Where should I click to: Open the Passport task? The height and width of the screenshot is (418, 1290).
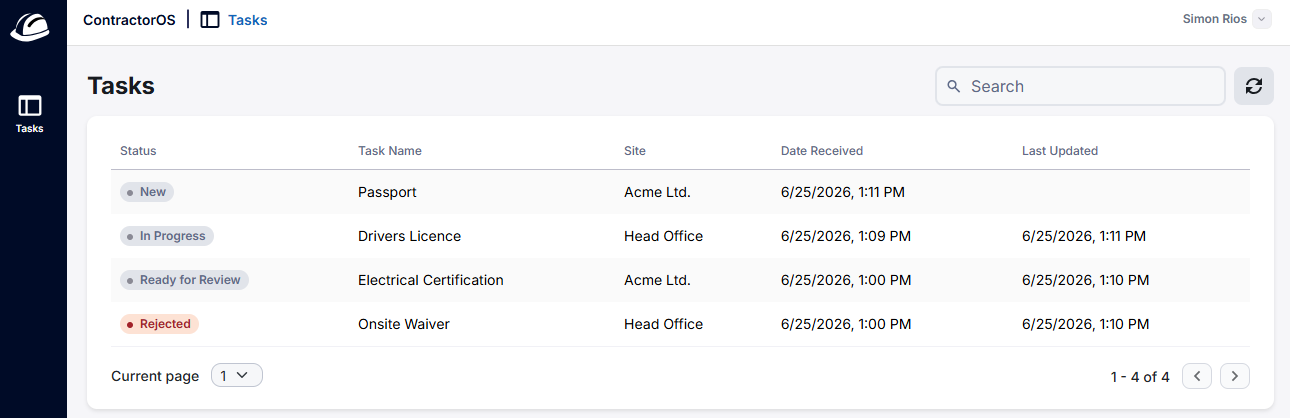pyautogui.click(x=387, y=192)
